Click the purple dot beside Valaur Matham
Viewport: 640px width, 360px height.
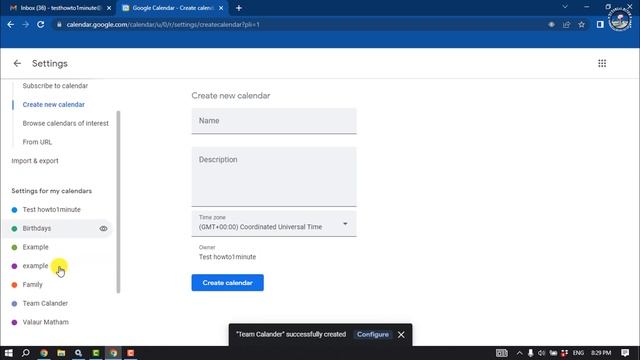pyautogui.click(x=14, y=322)
